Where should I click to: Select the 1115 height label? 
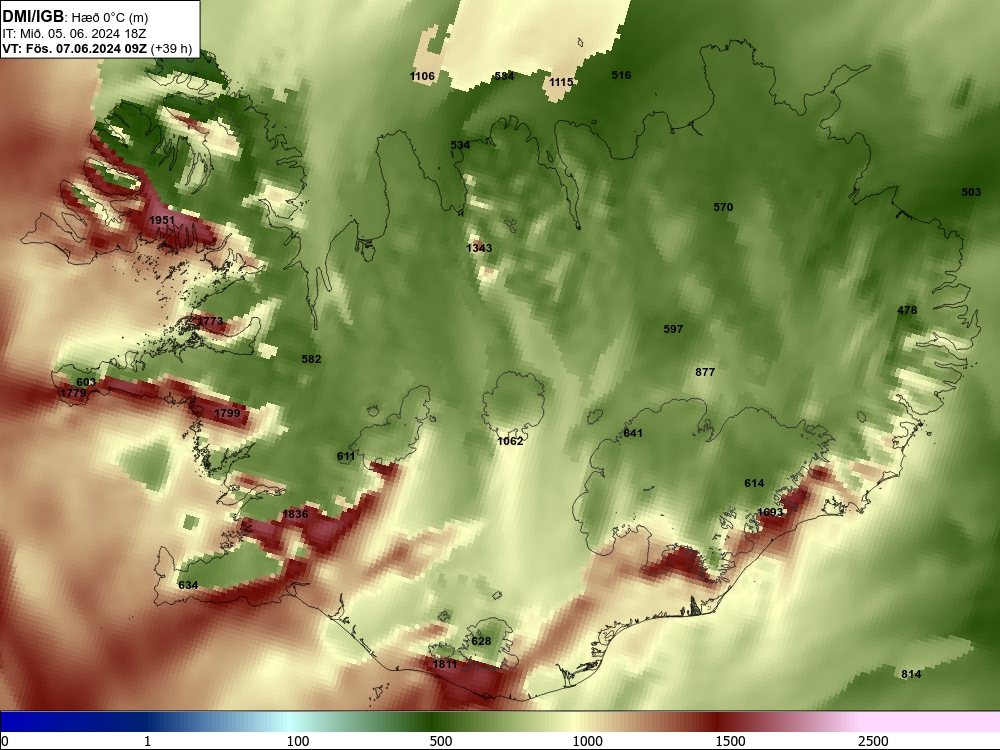pyautogui.click(x=561, y=82)
